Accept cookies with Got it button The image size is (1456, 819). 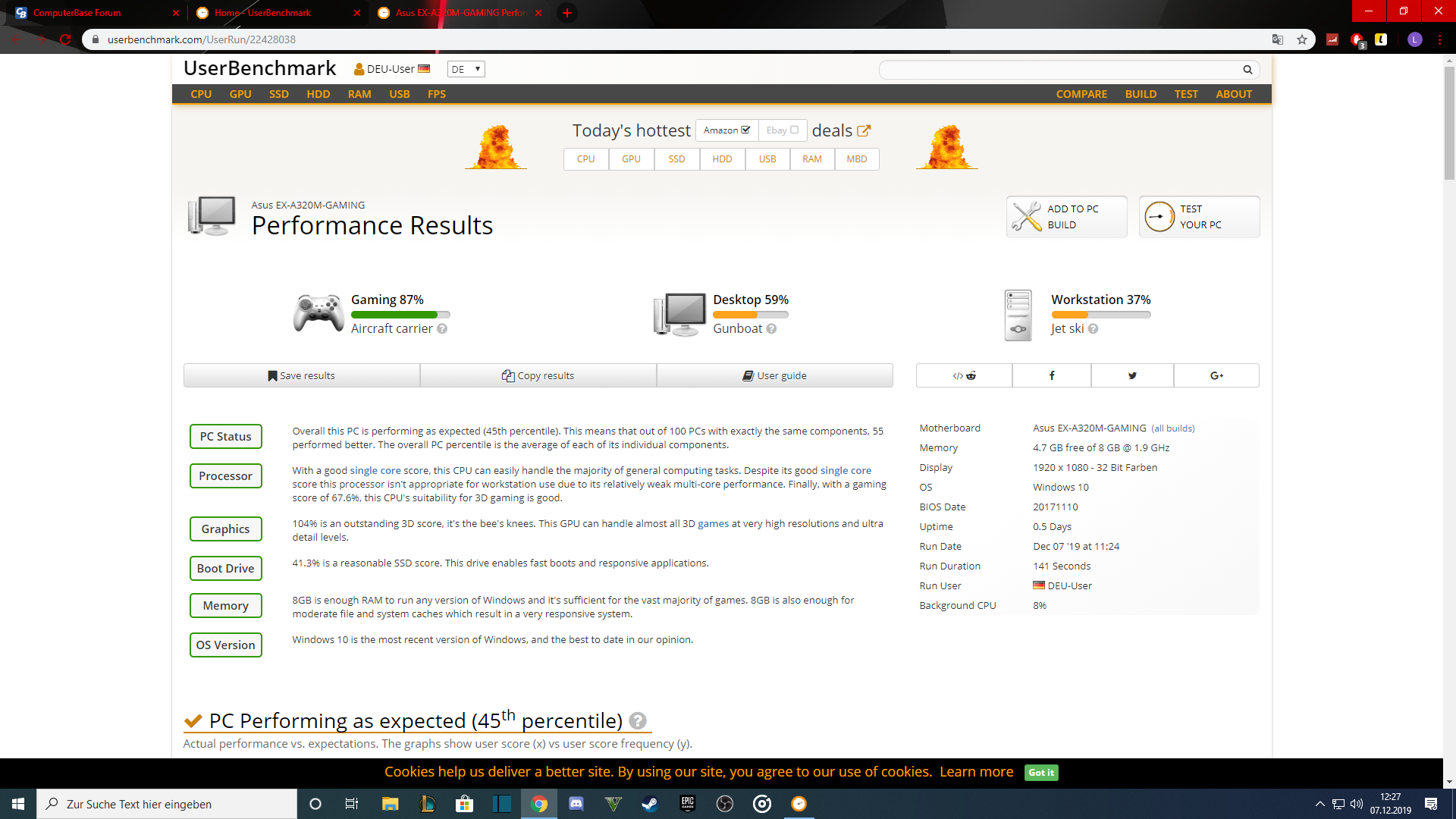coord(1040,772)
